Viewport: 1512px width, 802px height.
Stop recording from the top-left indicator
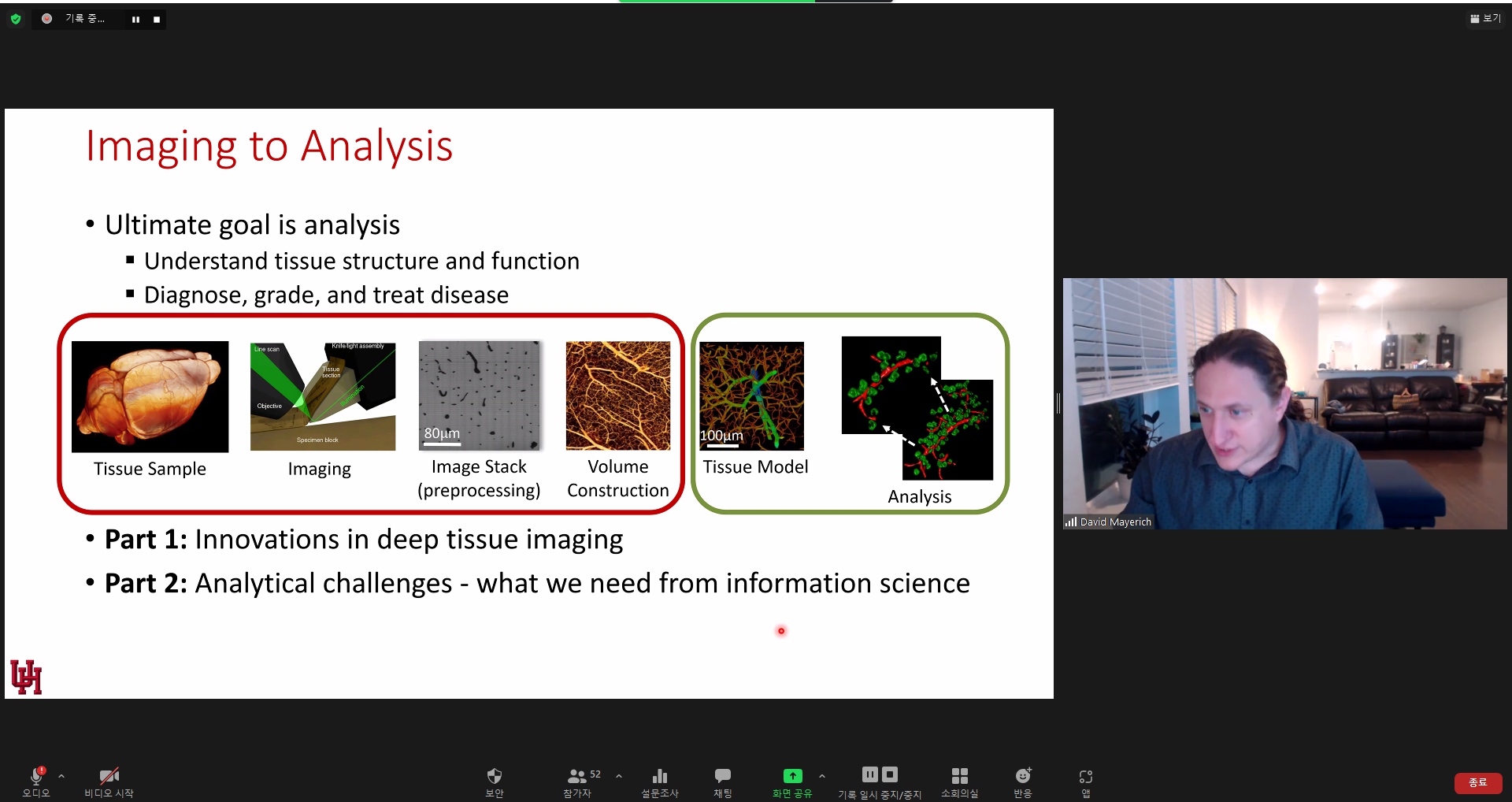tap(157, 20)
